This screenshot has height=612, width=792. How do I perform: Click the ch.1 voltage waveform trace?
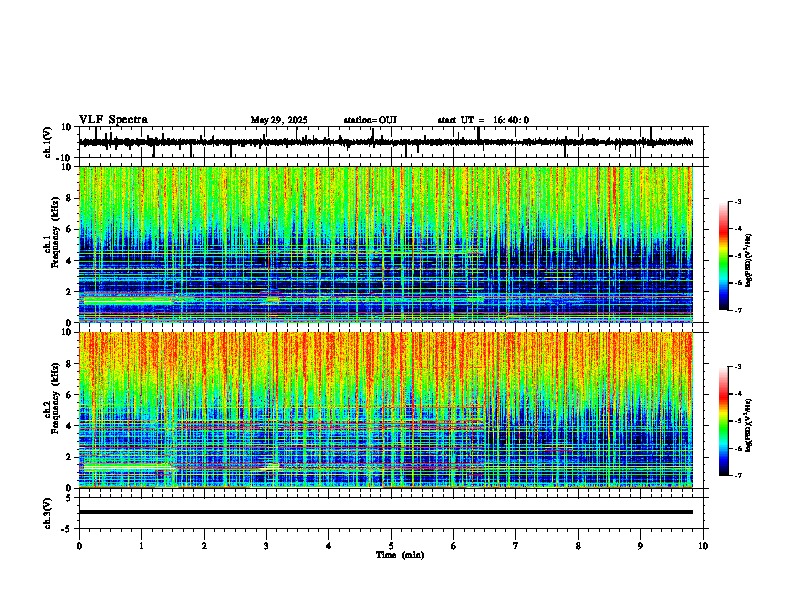point(385,142)
